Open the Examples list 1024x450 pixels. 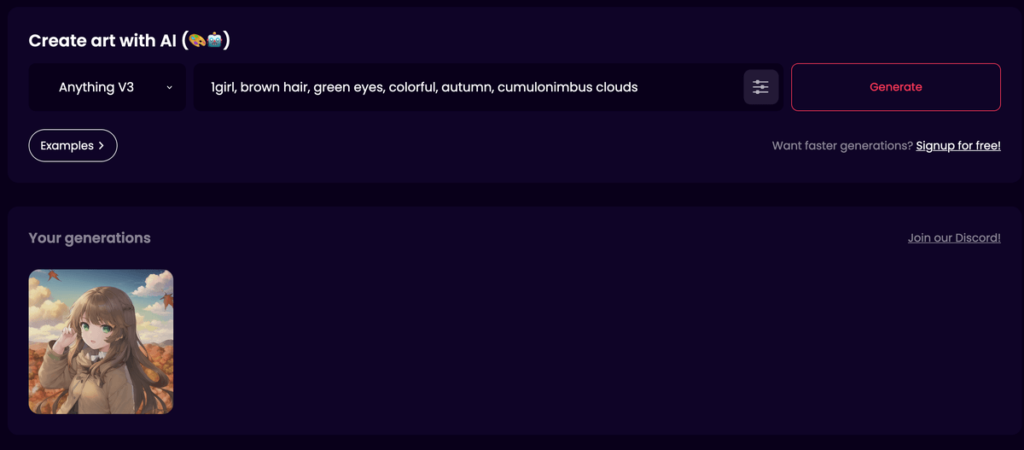coord(72,146)
